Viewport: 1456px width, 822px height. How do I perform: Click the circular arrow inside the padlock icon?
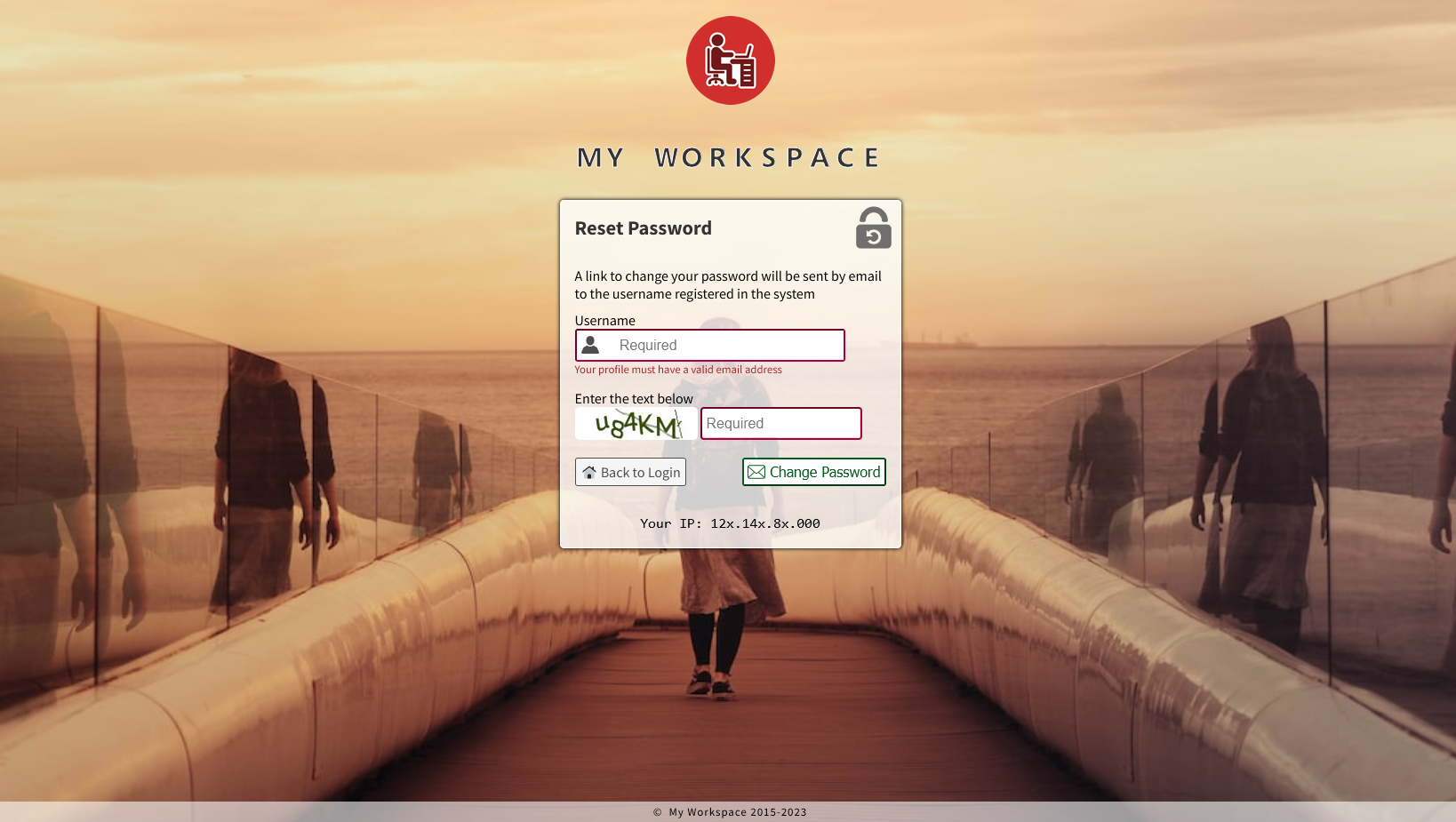click(872, 235)
